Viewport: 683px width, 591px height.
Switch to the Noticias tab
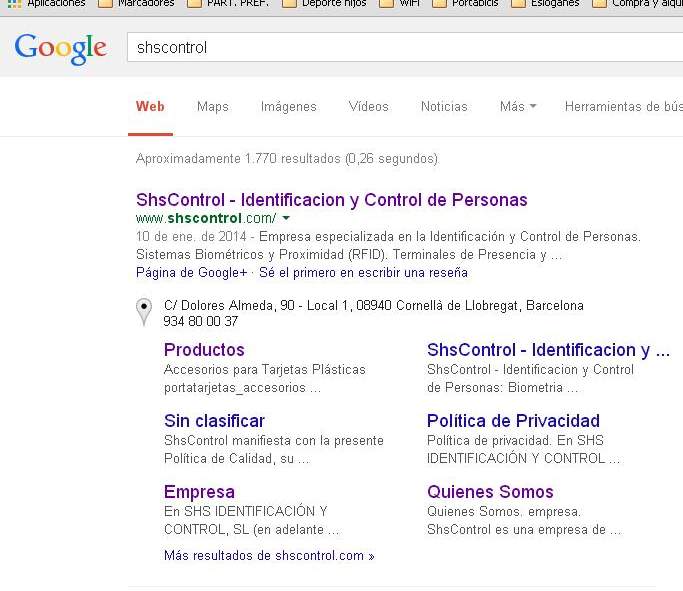pos(444,106)
